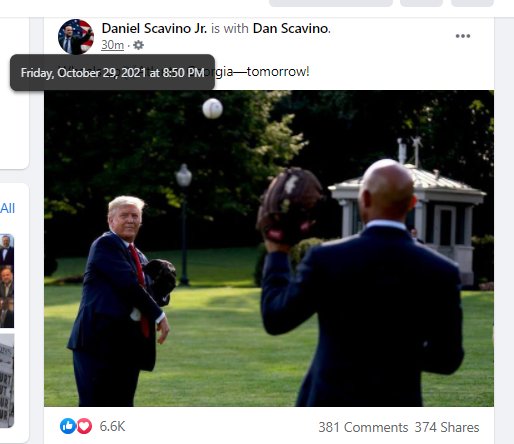View the 374 Shares list
Screen dimensions: 514x444
(x=447, y=427)
